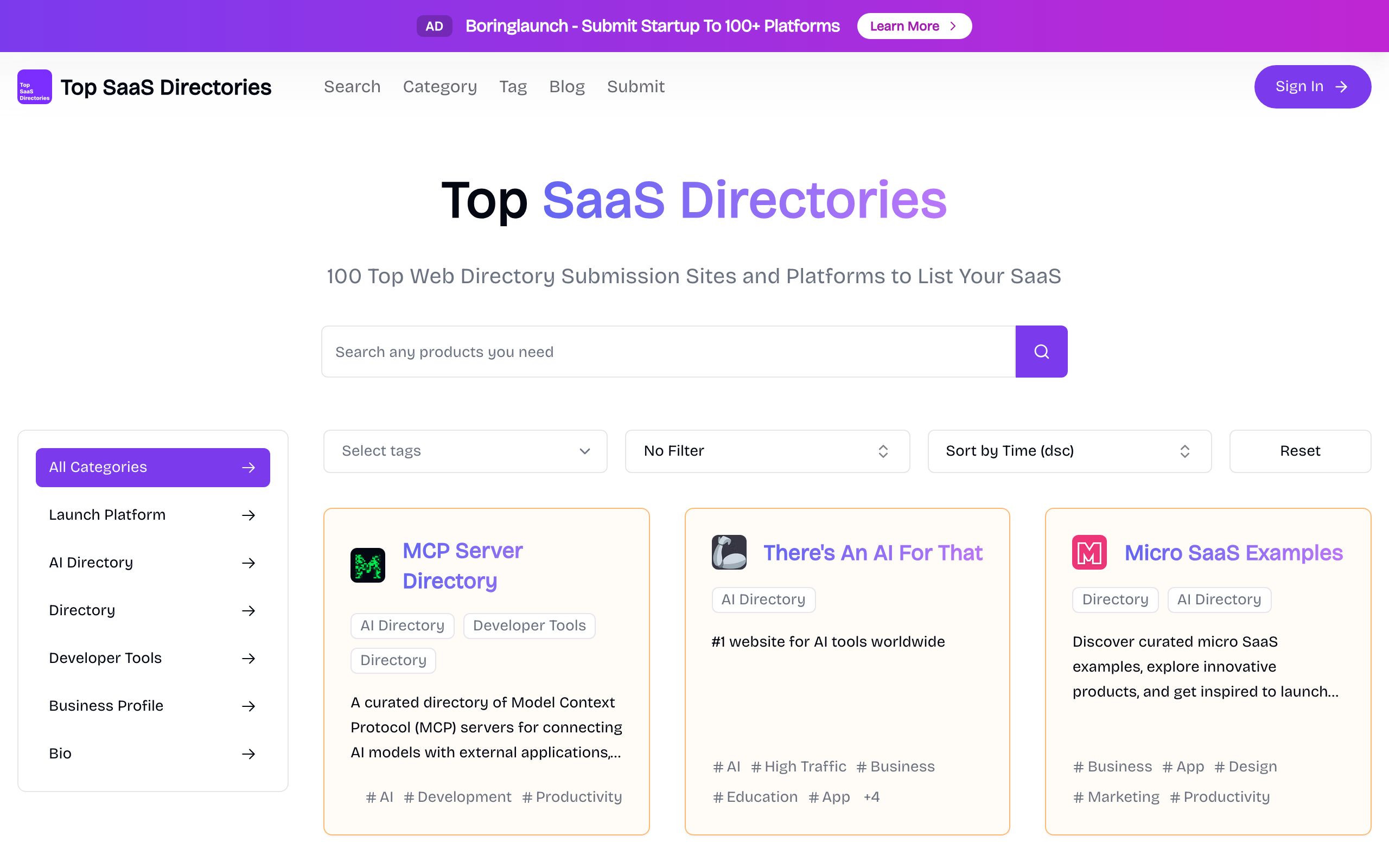Click AI Directory badge on MCP card
The image size is (1389, 868).
[x=403, y=626]
